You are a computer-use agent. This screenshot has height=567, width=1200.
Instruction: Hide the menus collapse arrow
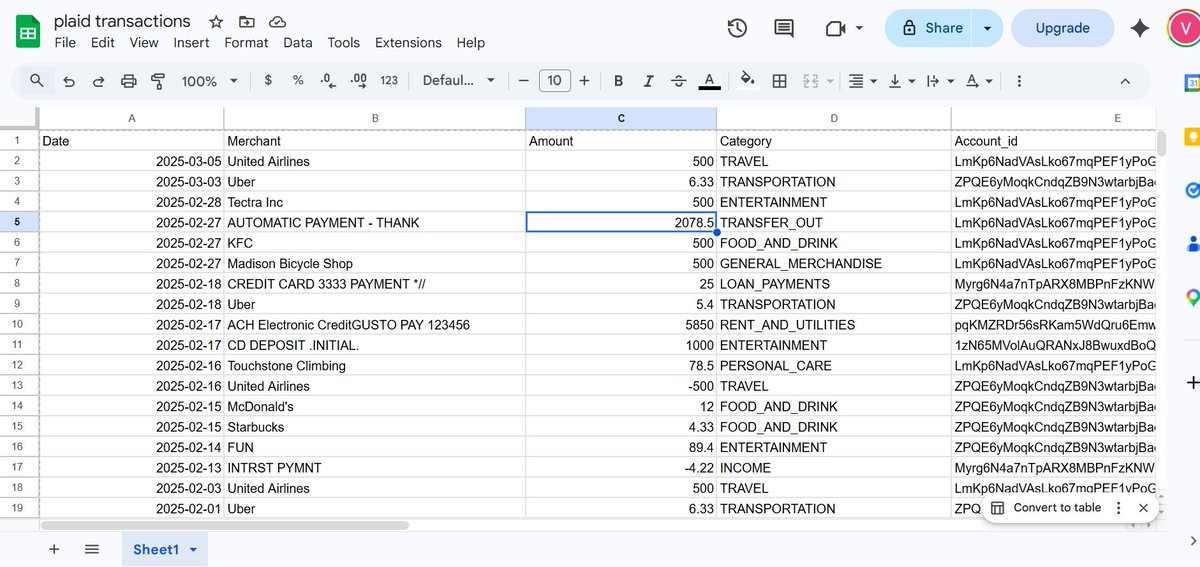coord(1125,81)
